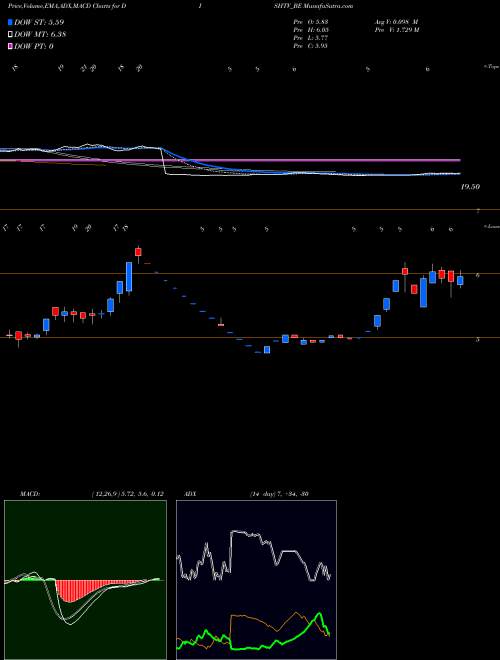
Task: Click the 'Pre O: 5.83' open value
Action: [311, 22]
